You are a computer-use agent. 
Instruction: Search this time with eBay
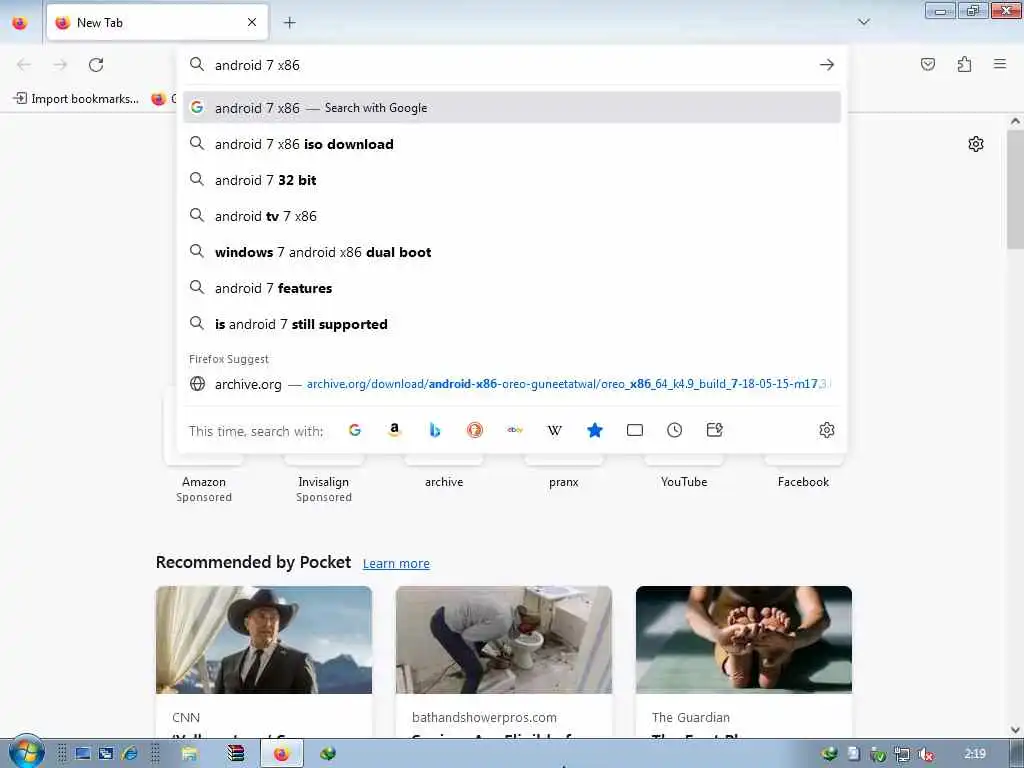(515, 430)
